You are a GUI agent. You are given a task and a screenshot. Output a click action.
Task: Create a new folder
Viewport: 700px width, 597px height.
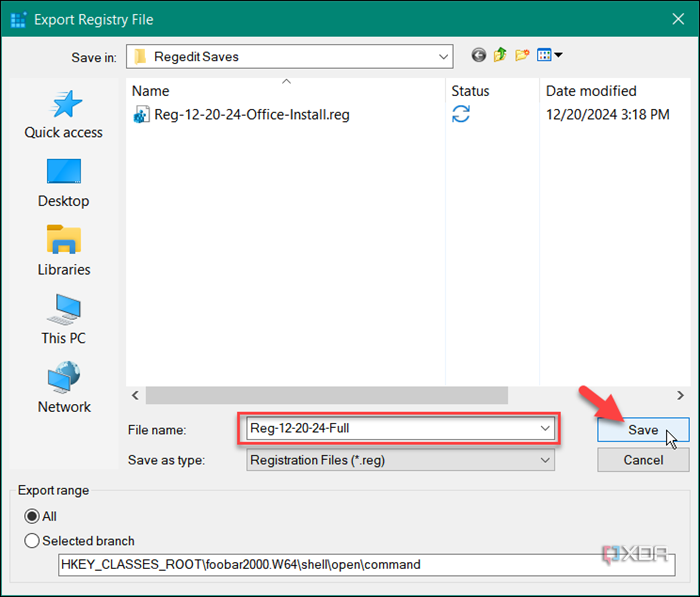click(521, 55)
